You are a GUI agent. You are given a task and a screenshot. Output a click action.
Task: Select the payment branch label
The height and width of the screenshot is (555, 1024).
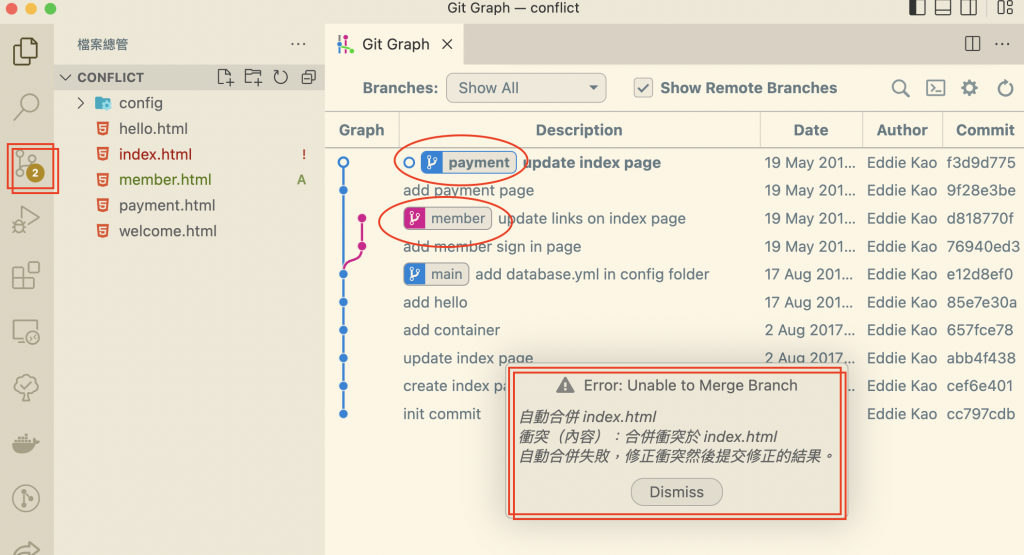tap(469, 163)
